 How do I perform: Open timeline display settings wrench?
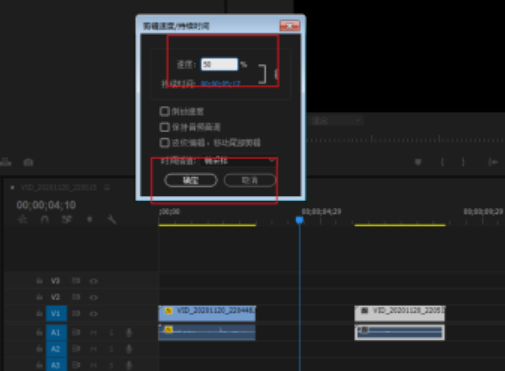point(111,219)
